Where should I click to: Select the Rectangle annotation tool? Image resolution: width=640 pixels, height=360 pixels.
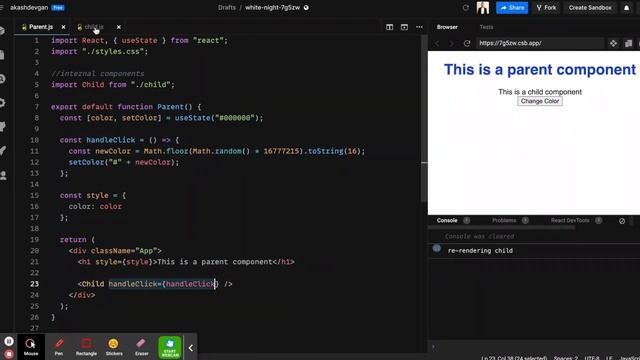point(86,347)
